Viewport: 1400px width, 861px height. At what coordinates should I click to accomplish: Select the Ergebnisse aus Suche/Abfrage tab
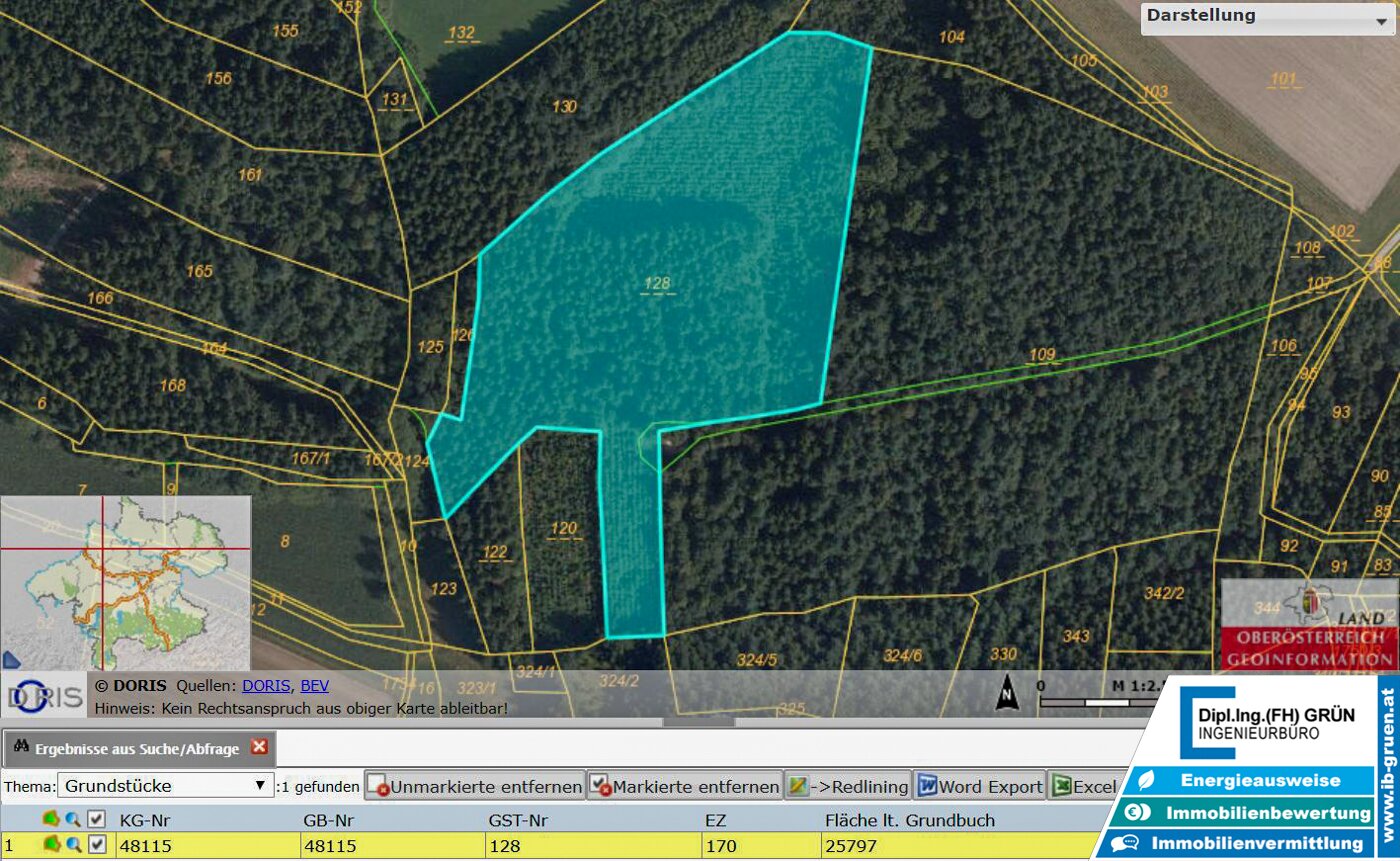[130, 748]
